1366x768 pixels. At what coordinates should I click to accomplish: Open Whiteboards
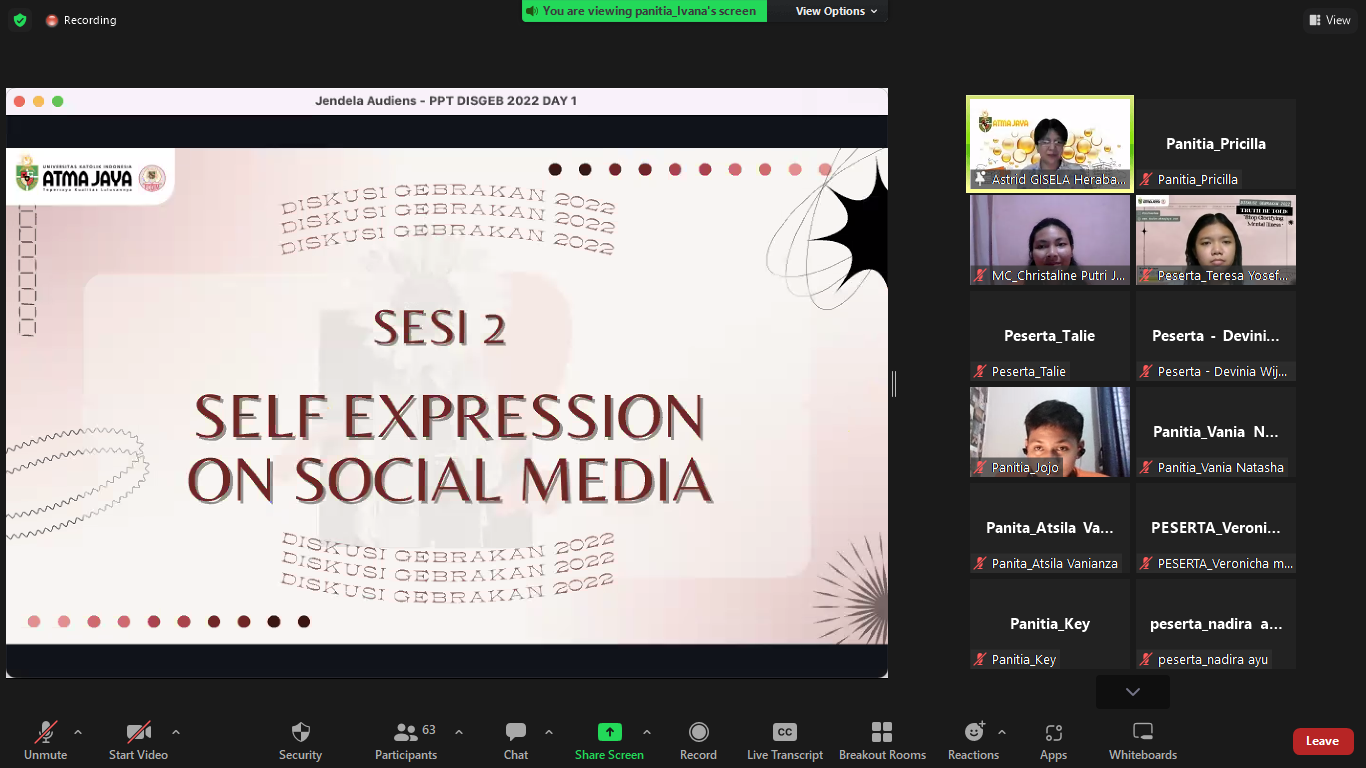[1142, 733]
